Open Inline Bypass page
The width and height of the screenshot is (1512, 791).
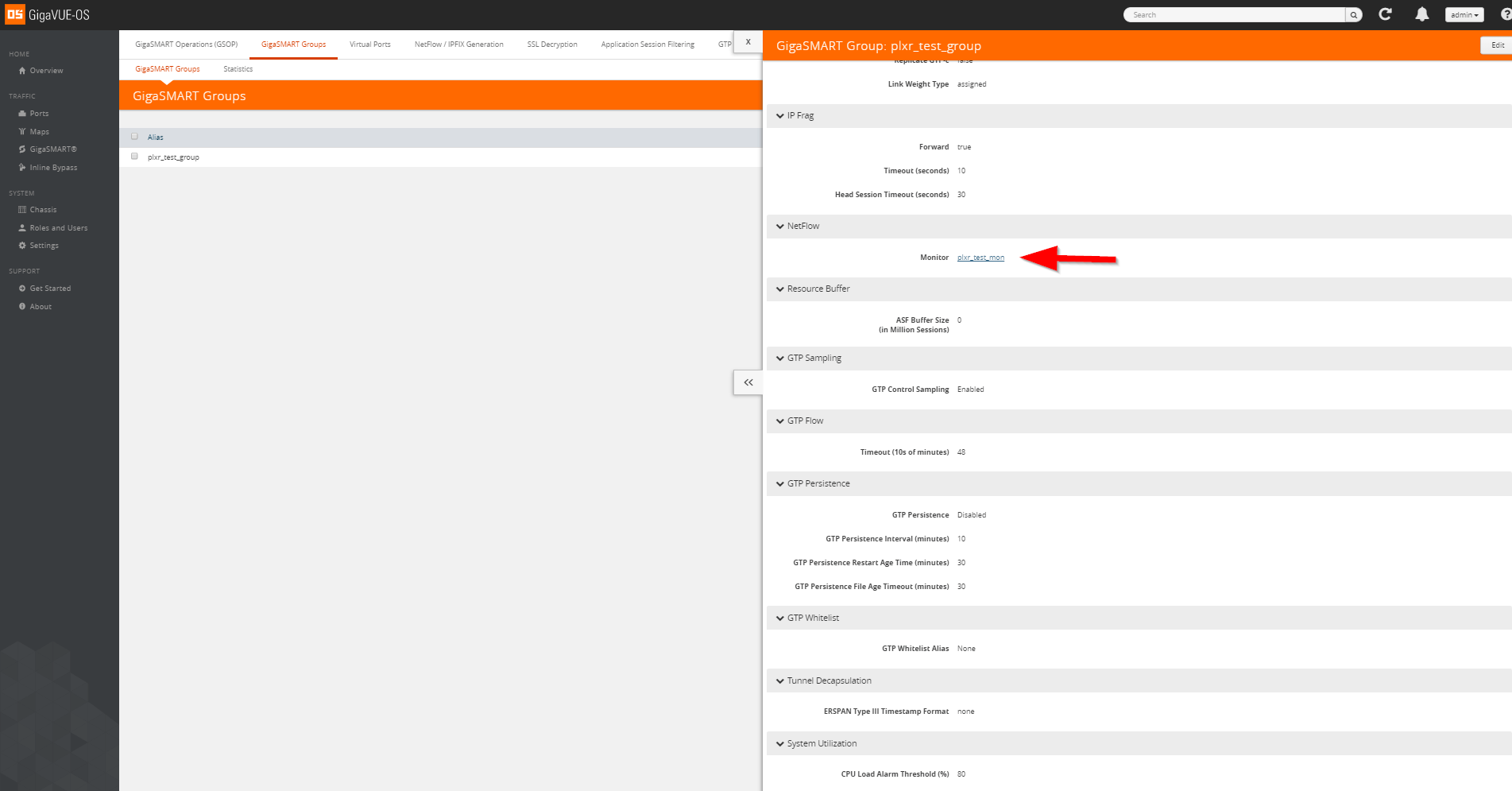53,168
